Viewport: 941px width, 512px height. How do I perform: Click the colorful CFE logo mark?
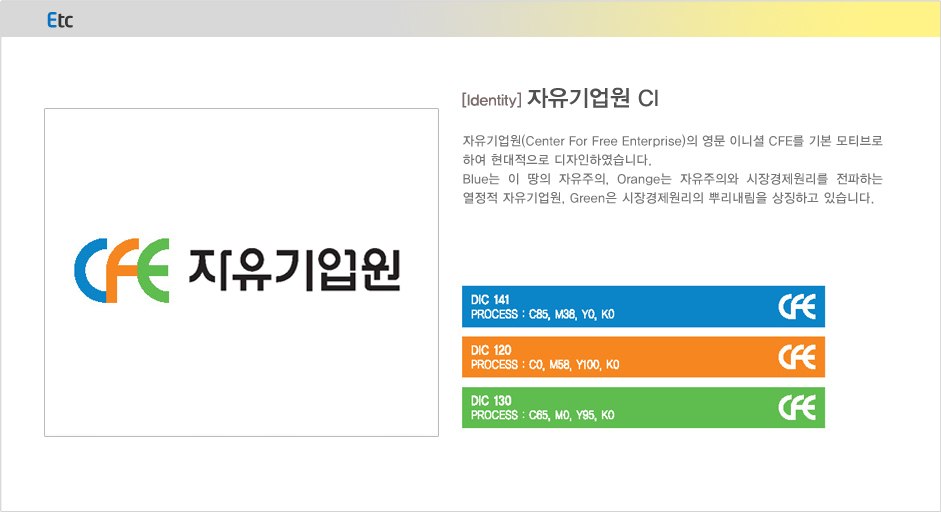click(122, 270)
